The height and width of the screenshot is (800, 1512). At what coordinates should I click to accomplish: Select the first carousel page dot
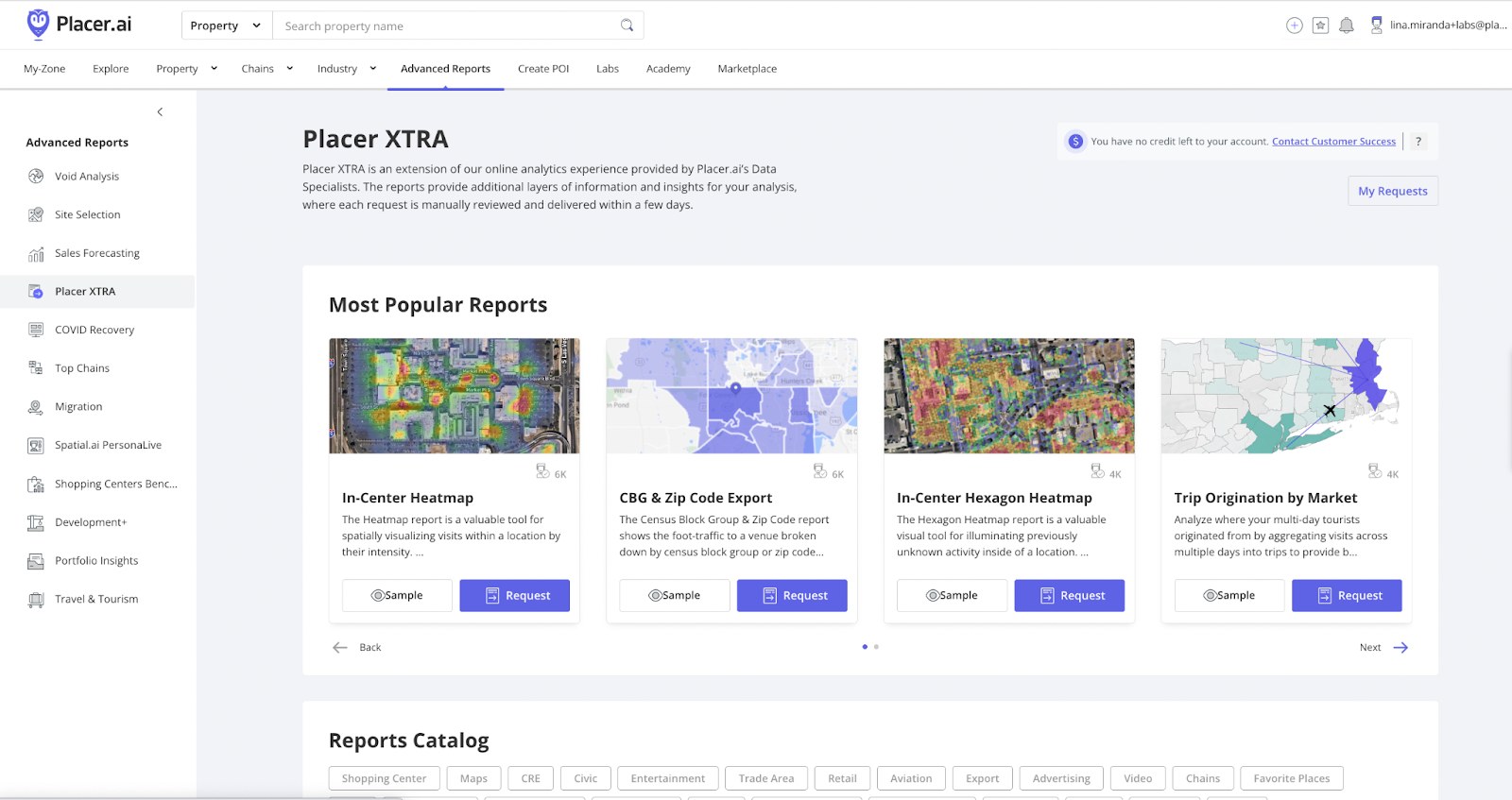pos(865,647)
